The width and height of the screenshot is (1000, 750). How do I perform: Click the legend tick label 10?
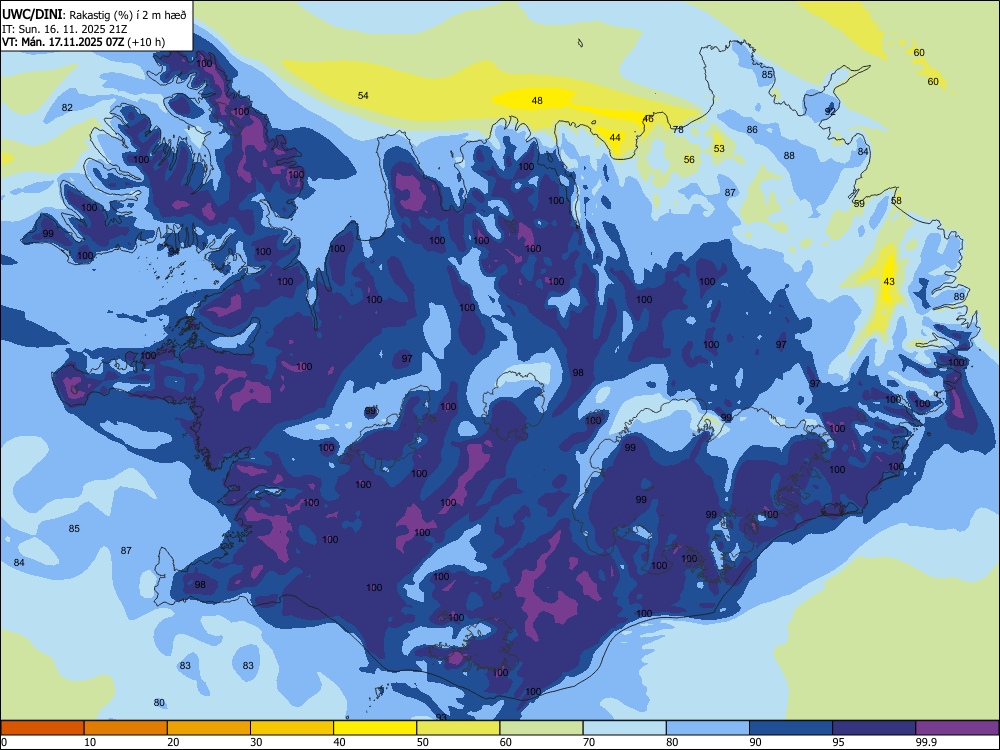90,742
